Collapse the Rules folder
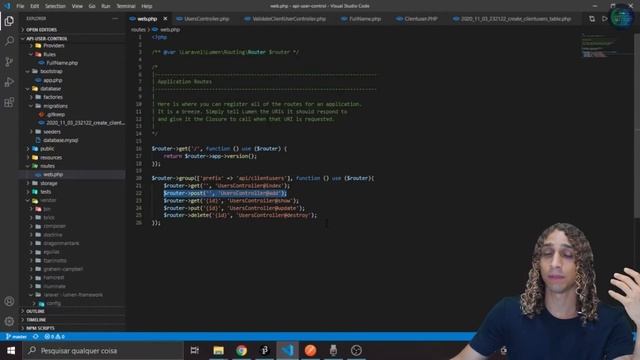640x360 pixels. click(49, 54)
